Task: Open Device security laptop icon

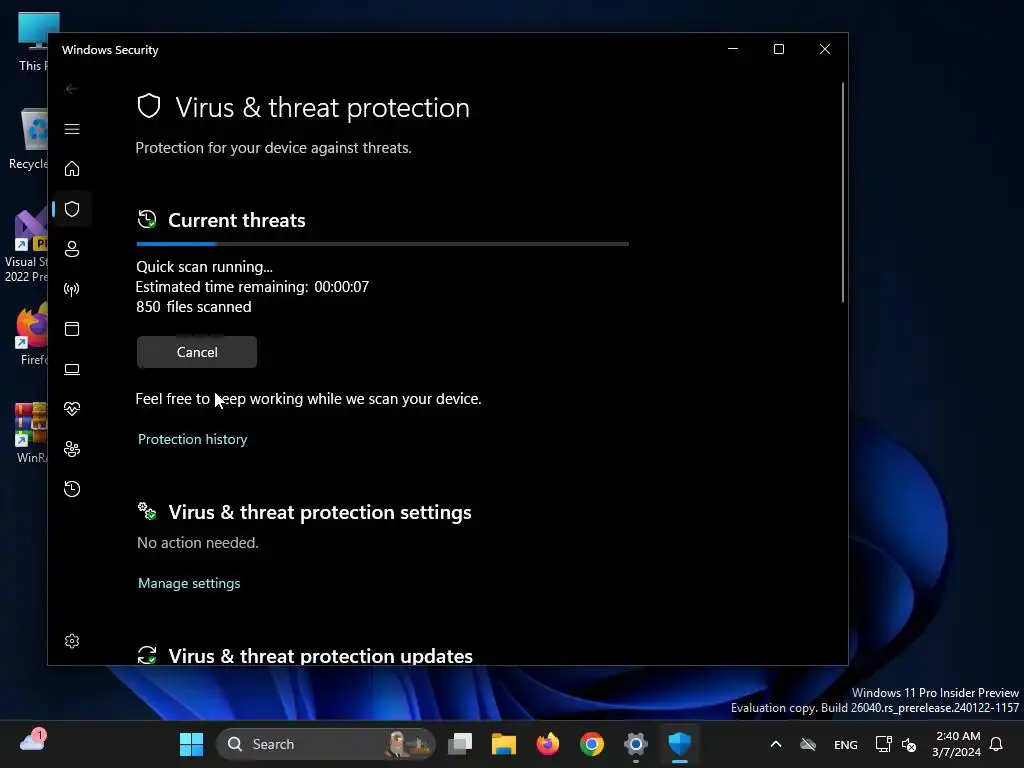Action: click(x=72, y=369)
